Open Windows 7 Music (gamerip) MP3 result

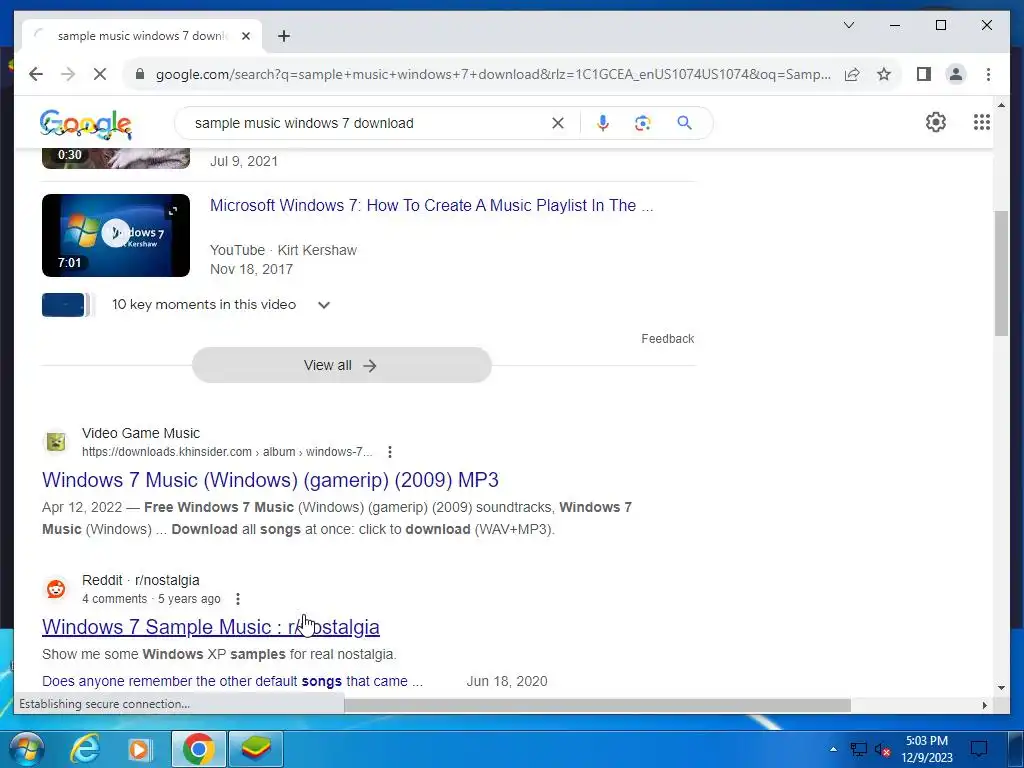pyautogui.click(x=270, y=480)
